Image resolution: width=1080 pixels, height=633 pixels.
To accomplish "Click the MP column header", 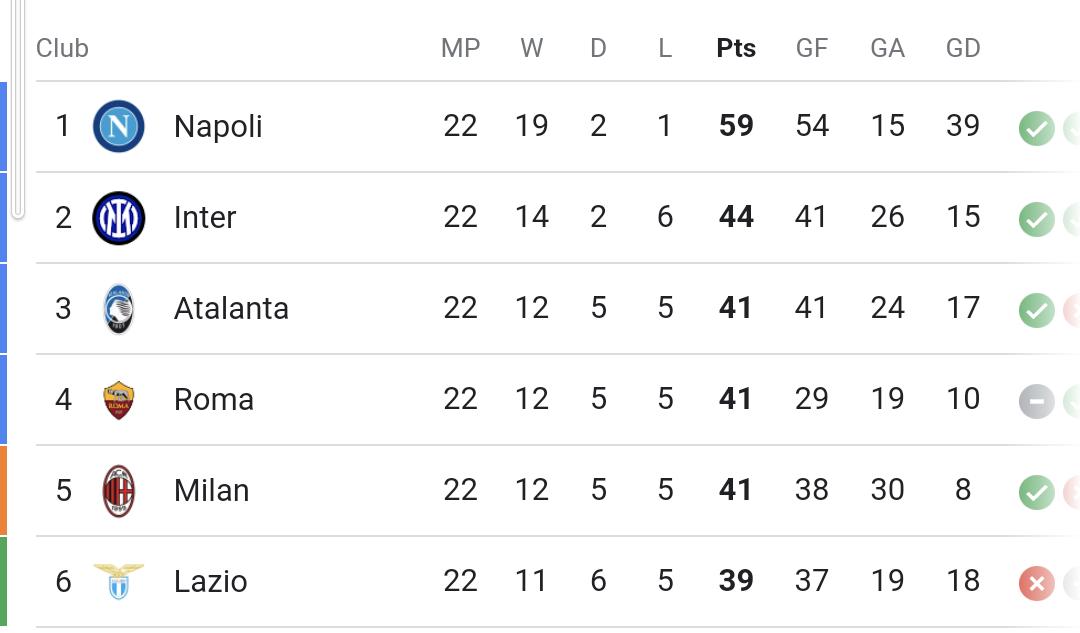I will click(x=460, y=48).
